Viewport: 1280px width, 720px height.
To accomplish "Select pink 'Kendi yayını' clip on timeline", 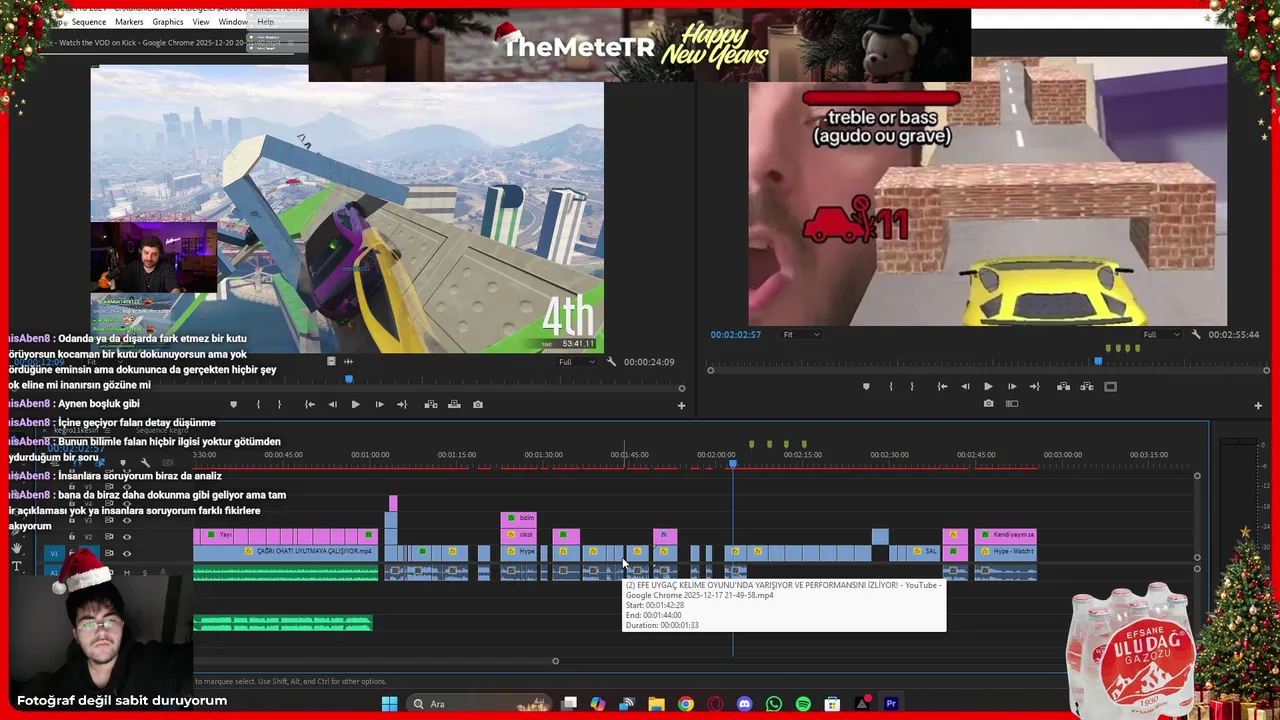I will 1005,536.
